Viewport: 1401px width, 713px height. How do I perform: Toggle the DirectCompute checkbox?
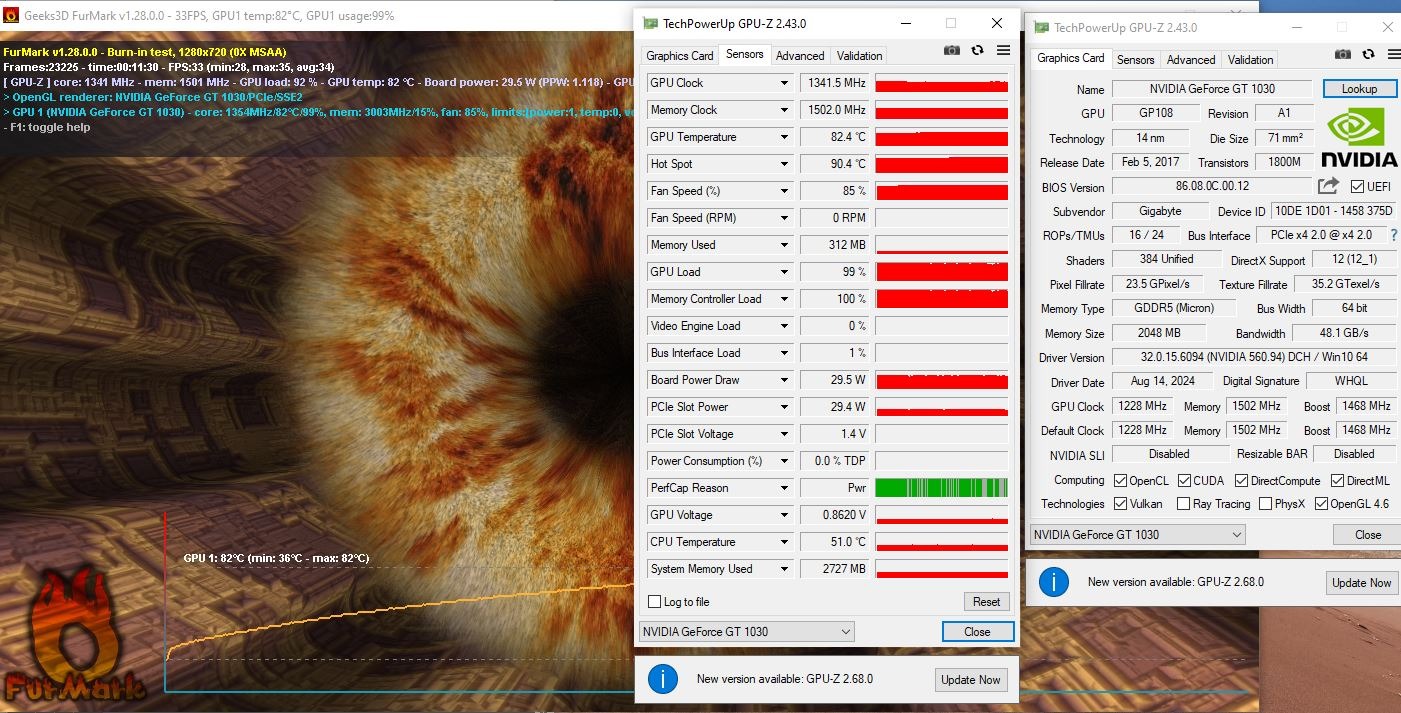[x=1241, y=481]
